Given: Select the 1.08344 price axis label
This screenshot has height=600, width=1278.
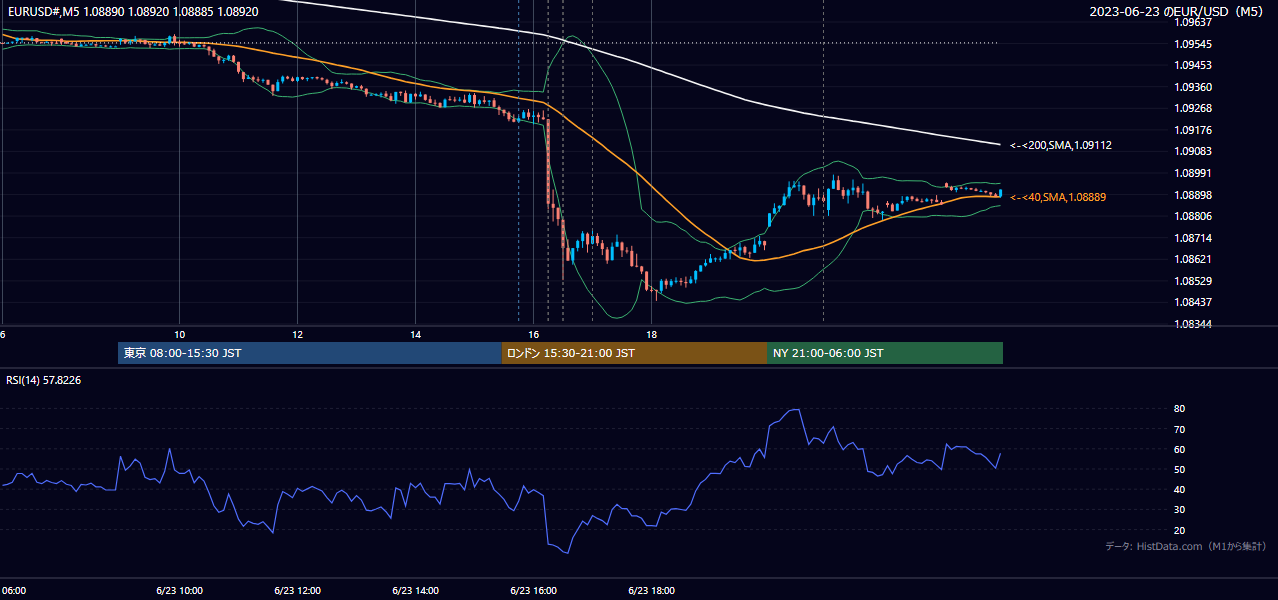Looking at the screenshot, I should click(1195, 324).
